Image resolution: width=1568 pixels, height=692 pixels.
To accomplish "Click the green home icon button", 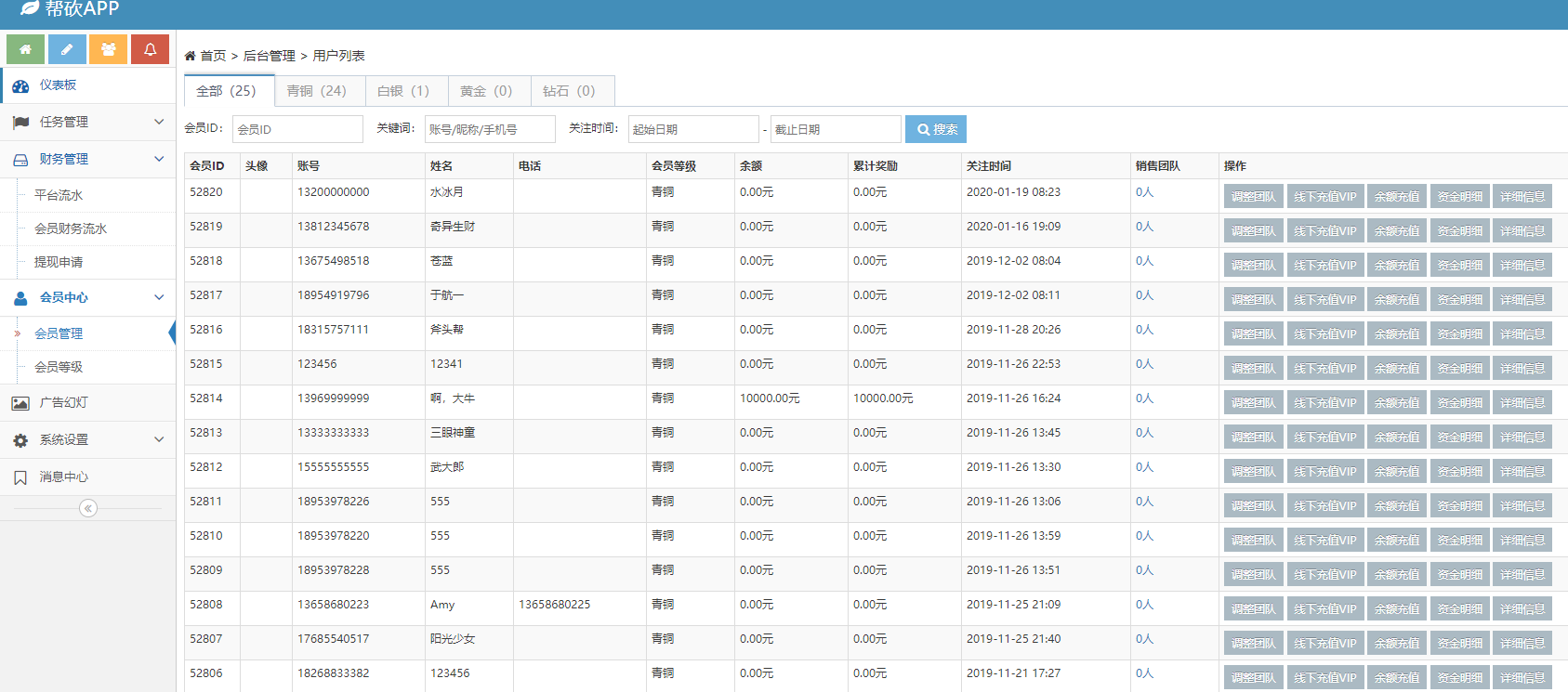I will point(25,49).
